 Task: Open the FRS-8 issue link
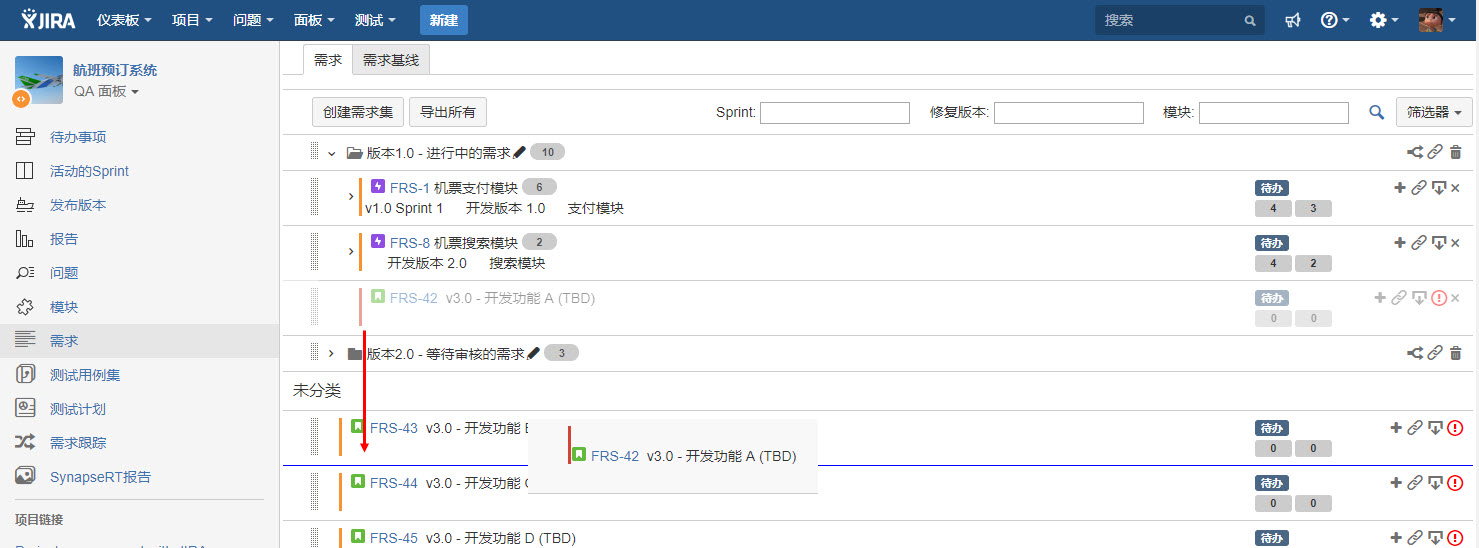410,243
